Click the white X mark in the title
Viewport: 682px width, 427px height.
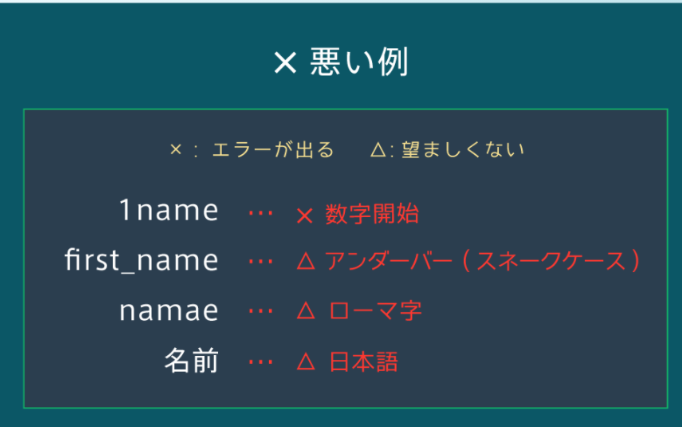coord(285,63)
